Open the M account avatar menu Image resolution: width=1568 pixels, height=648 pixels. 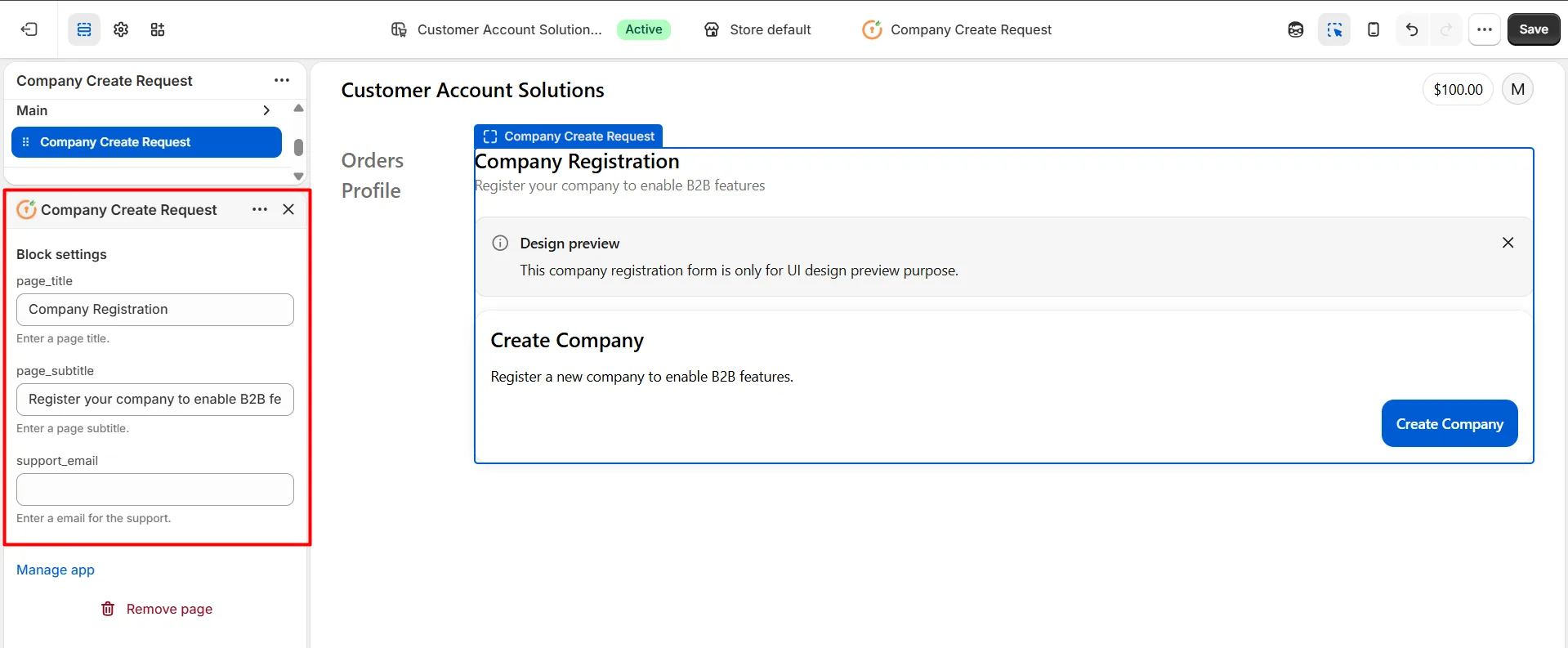coord(1517,89)
